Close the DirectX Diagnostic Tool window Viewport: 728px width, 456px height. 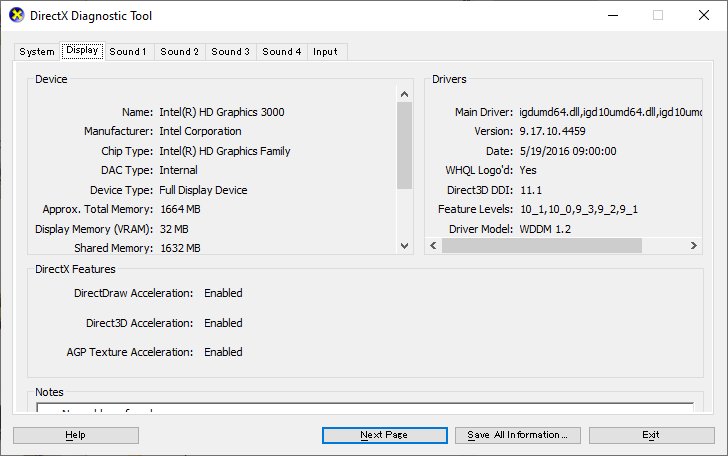pos(704,15)
